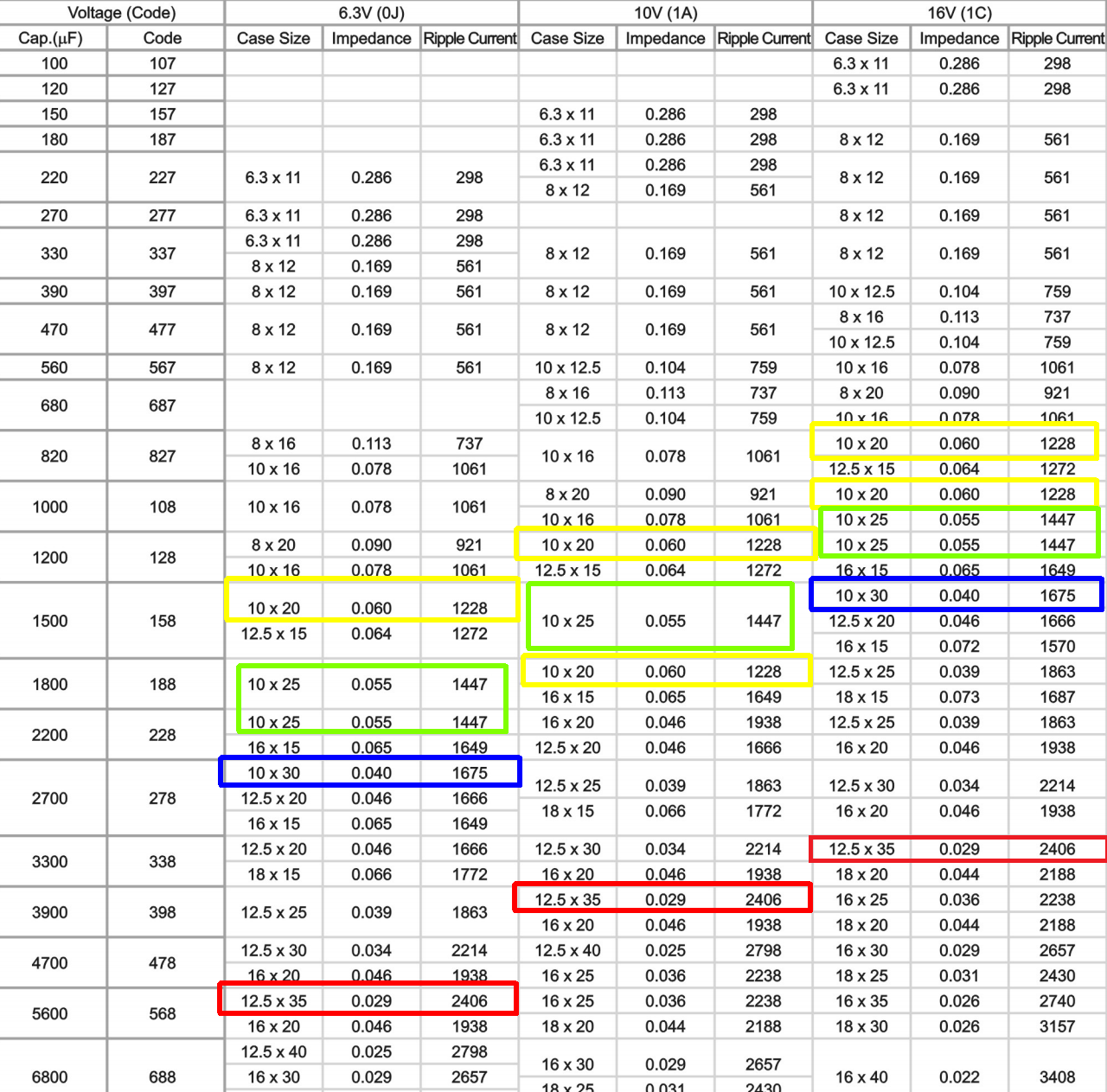Select the case size "16 x 40"
Screen dimensions: 1107x1092
(861, 1076)
